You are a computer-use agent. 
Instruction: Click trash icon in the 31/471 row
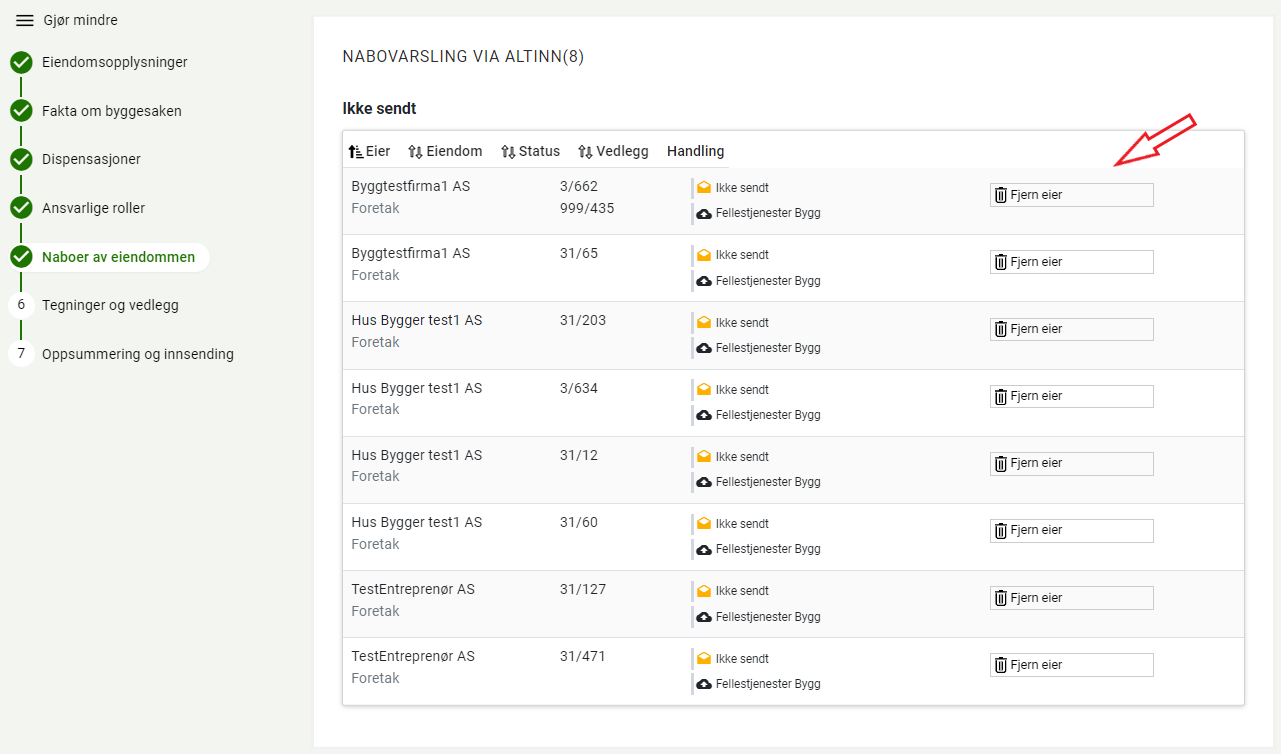point(1000,665)
